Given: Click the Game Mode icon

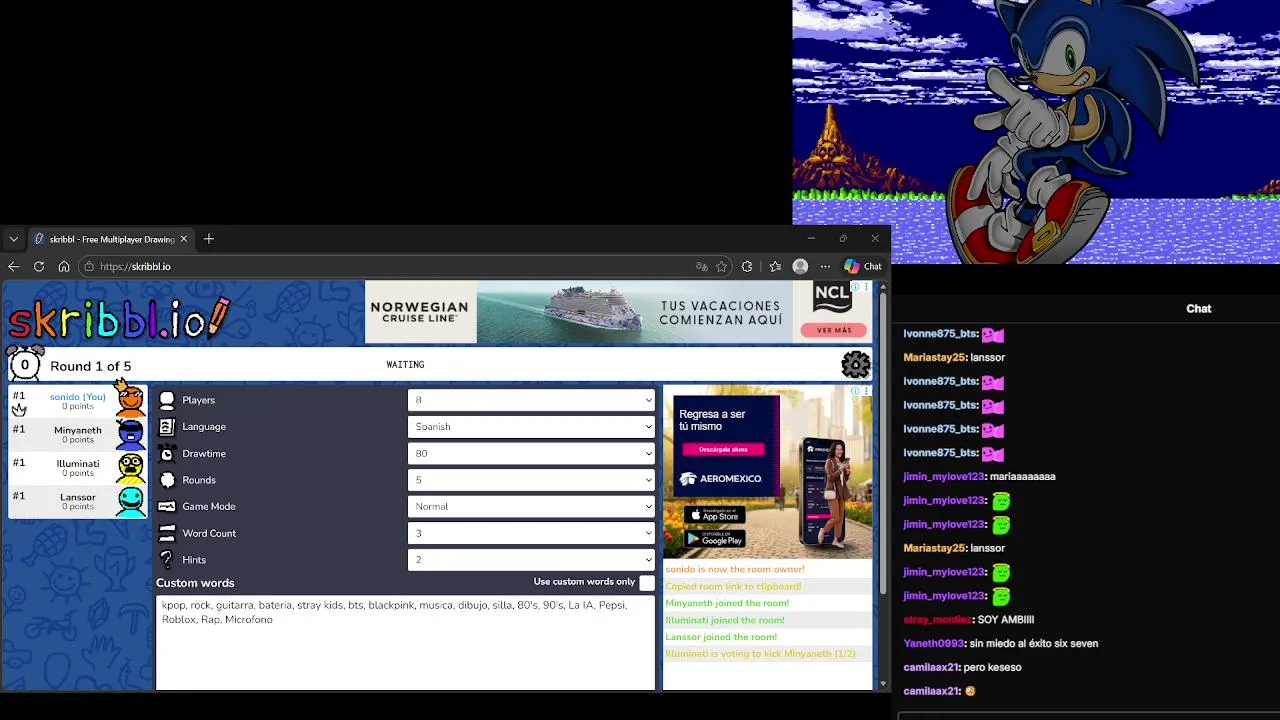Looking at the screenshot, I should 167,507.
